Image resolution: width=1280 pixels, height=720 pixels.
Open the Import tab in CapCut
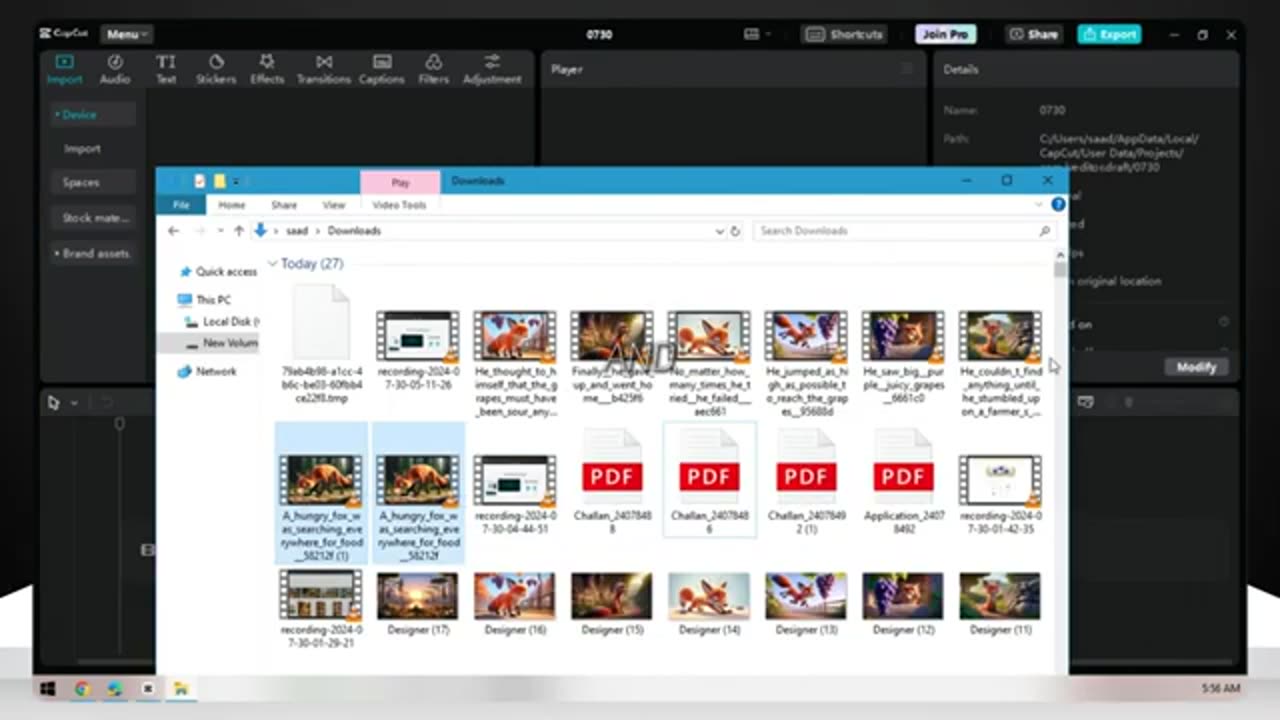64,69
